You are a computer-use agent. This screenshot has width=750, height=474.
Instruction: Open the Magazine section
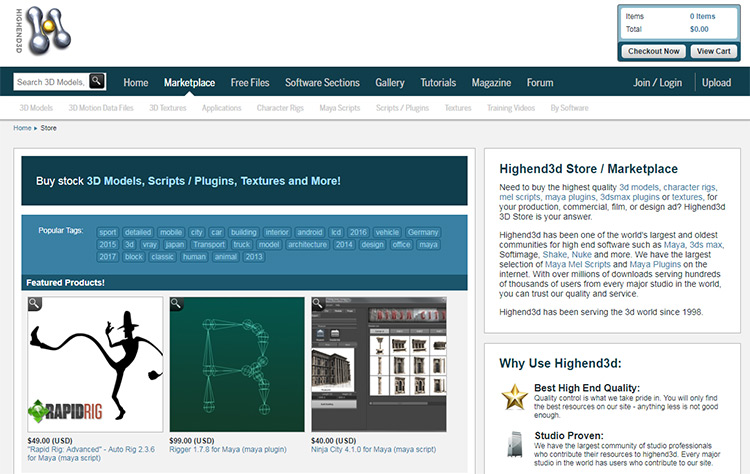click(491, 83)
